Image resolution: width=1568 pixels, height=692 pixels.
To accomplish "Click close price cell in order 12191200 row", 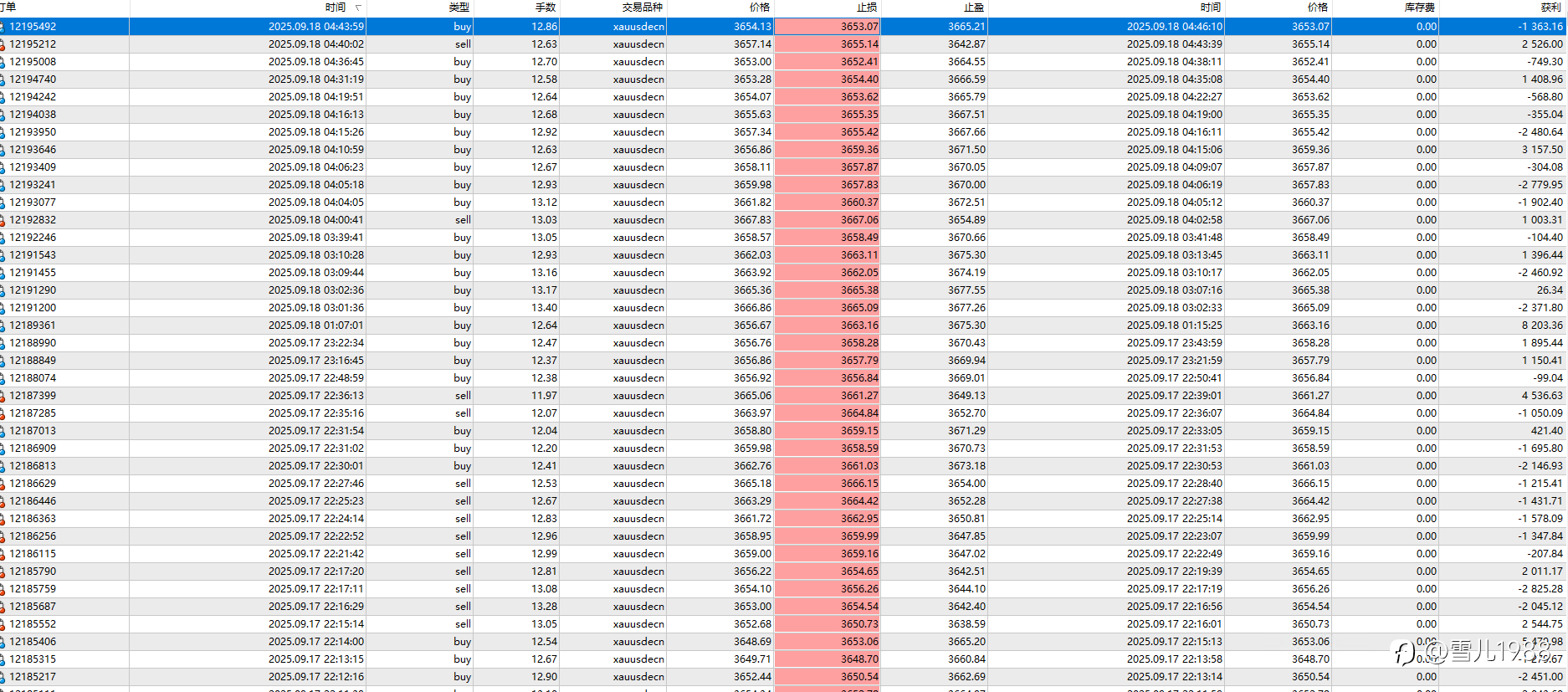I will [1310, 308].
